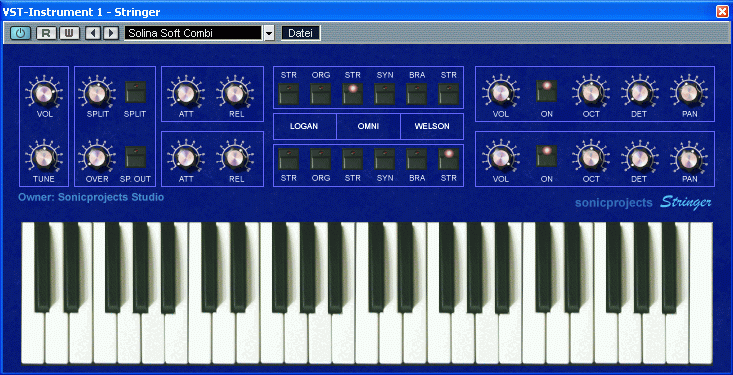
Task: Adjust the SPLIT knob
Action: [96, 93]
